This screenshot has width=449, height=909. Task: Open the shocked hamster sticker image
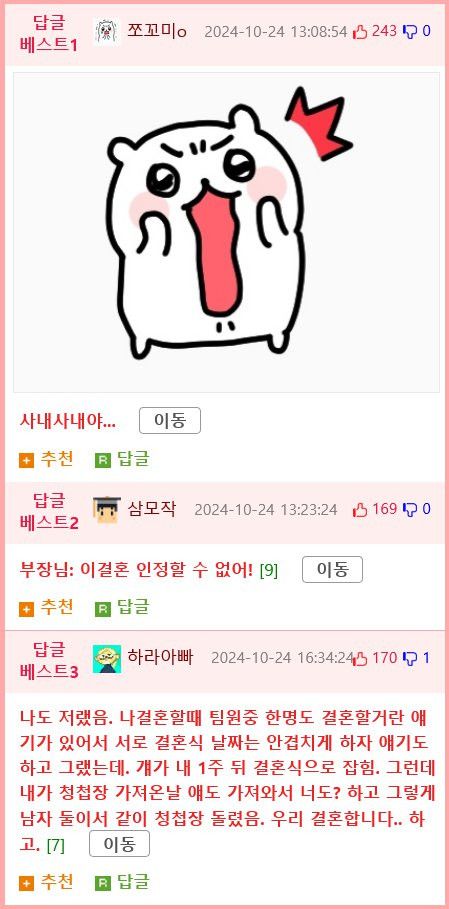pos(227,232)
